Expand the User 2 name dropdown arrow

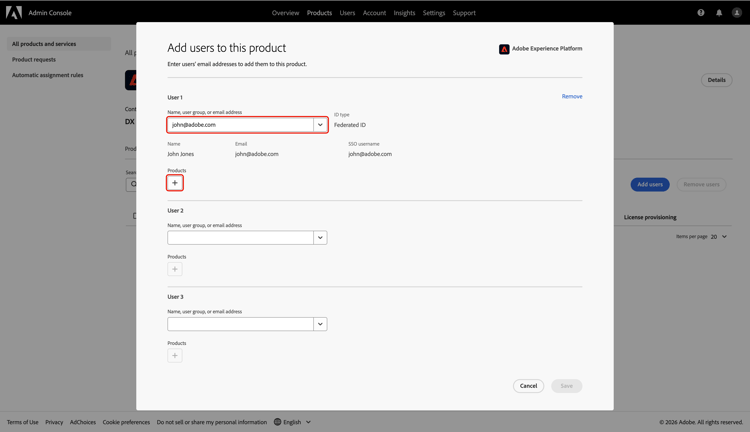(x=320, y=238)
